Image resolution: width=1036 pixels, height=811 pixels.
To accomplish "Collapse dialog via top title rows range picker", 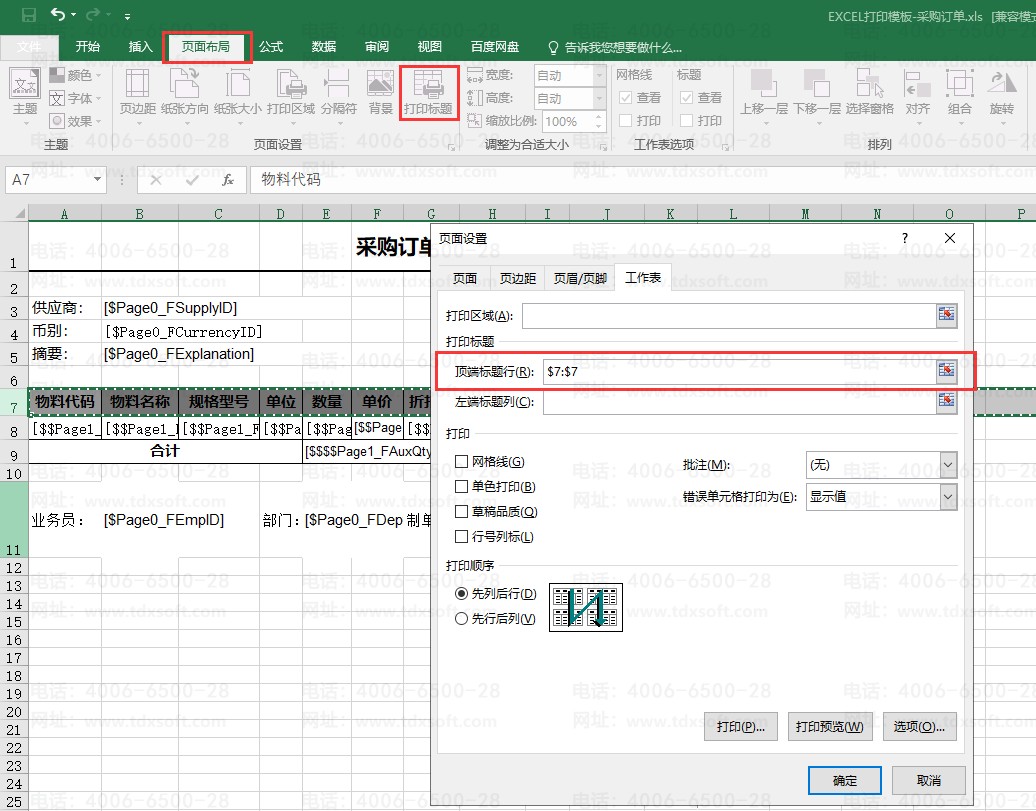I will click(x=946, y=371).
